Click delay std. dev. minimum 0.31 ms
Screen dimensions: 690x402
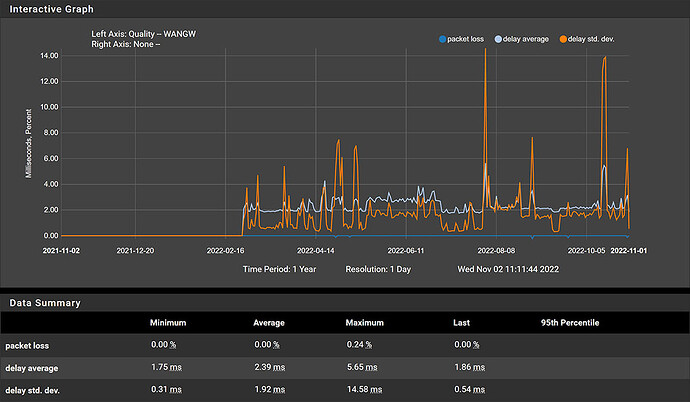166,389
